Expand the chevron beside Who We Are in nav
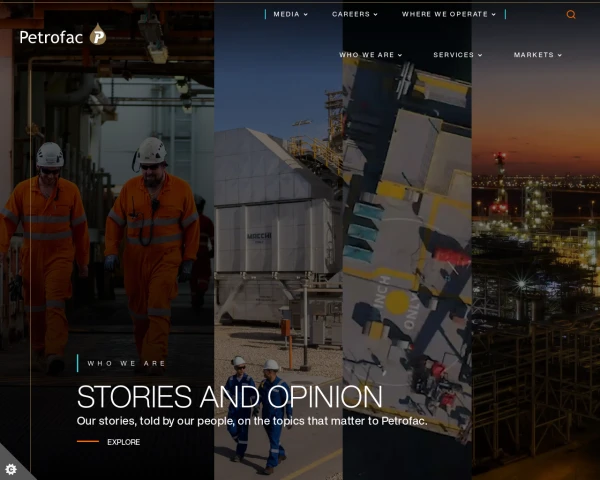Image resolution: width=600 pixels, height=480 pixels. (400, 55)
